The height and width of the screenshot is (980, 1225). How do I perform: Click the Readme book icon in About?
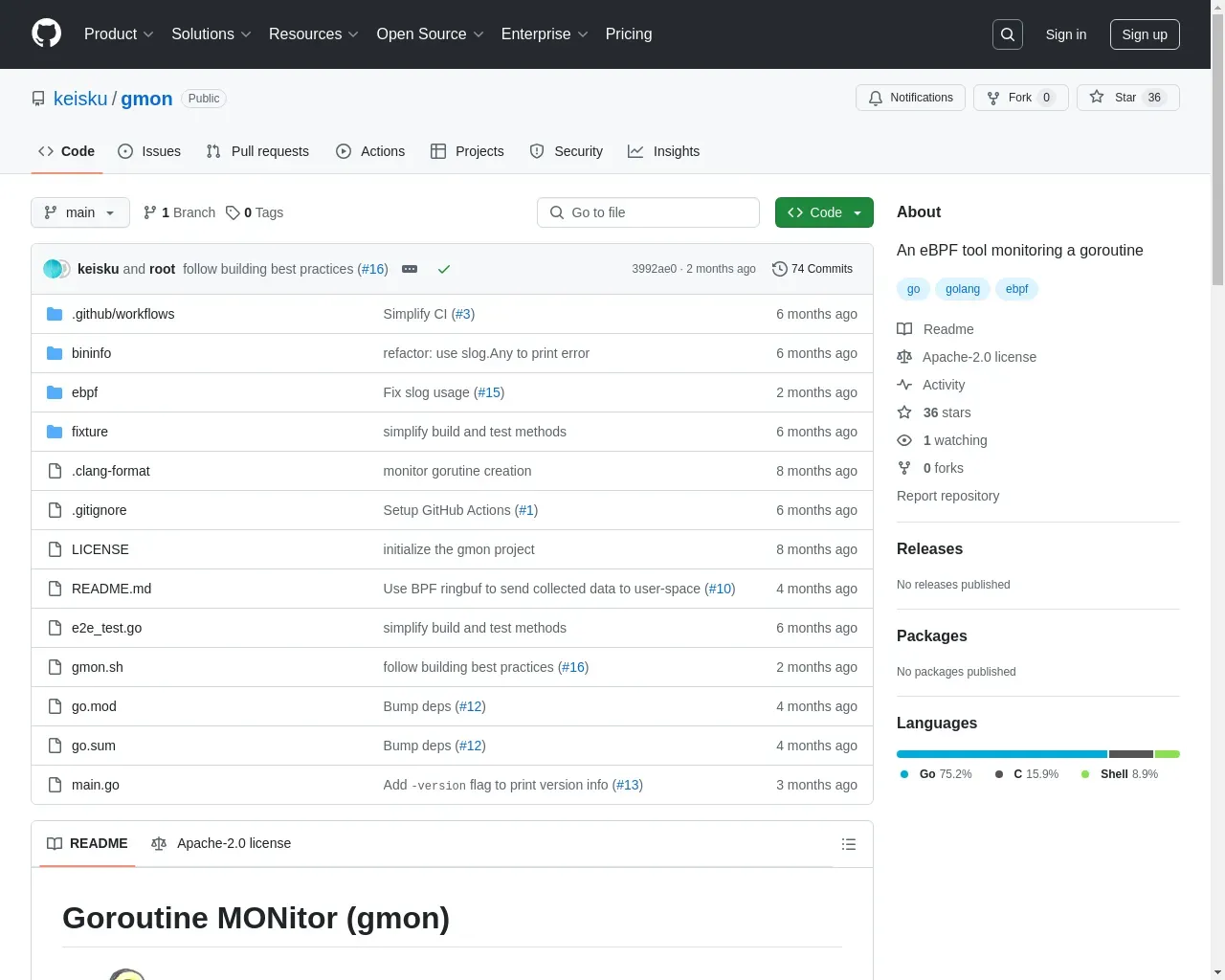(x=904, y=329)
